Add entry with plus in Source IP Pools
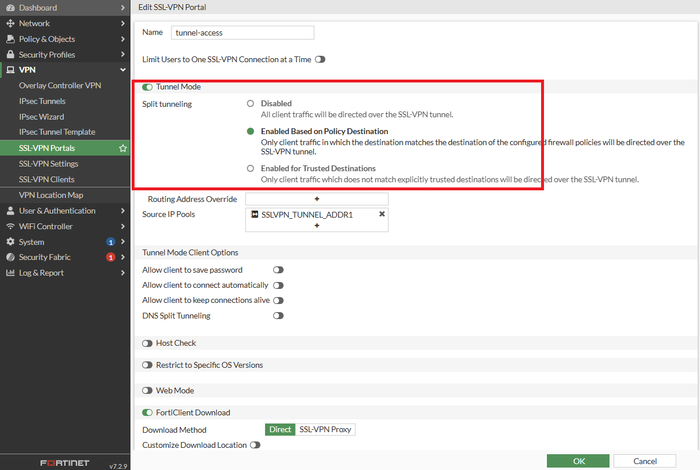This screenshot has height=470, width=700. click(317, 226)
